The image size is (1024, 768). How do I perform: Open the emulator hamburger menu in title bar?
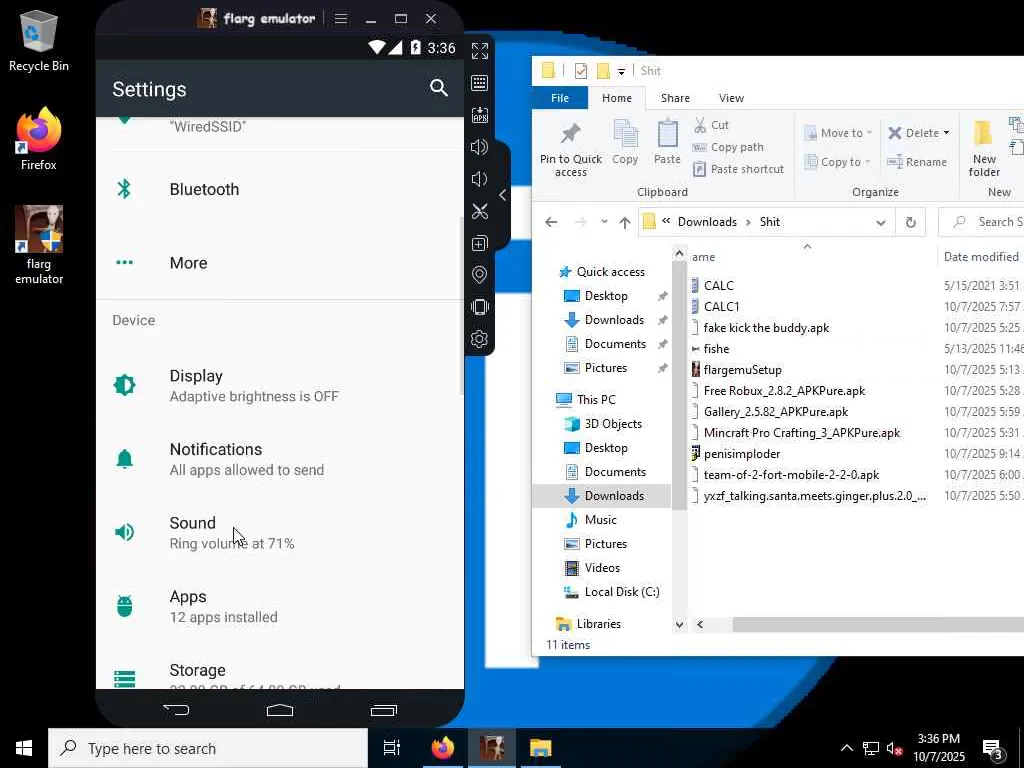341,18
